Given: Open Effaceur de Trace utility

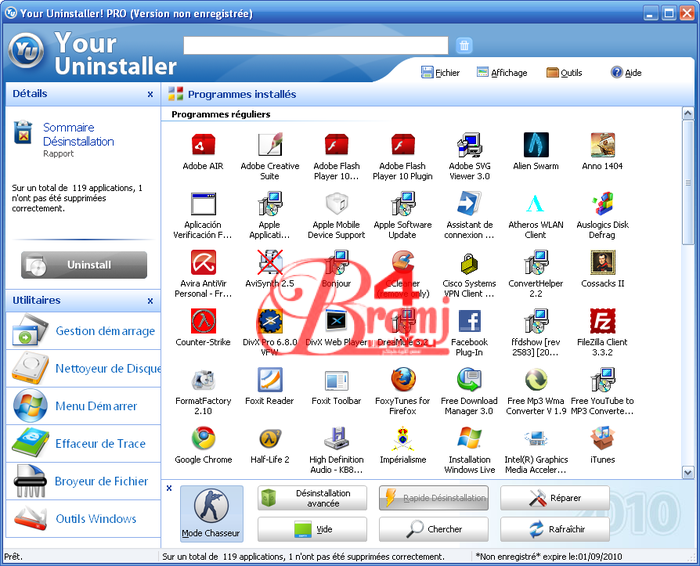Looking at the screenshot, I should [x=83, y=443].
